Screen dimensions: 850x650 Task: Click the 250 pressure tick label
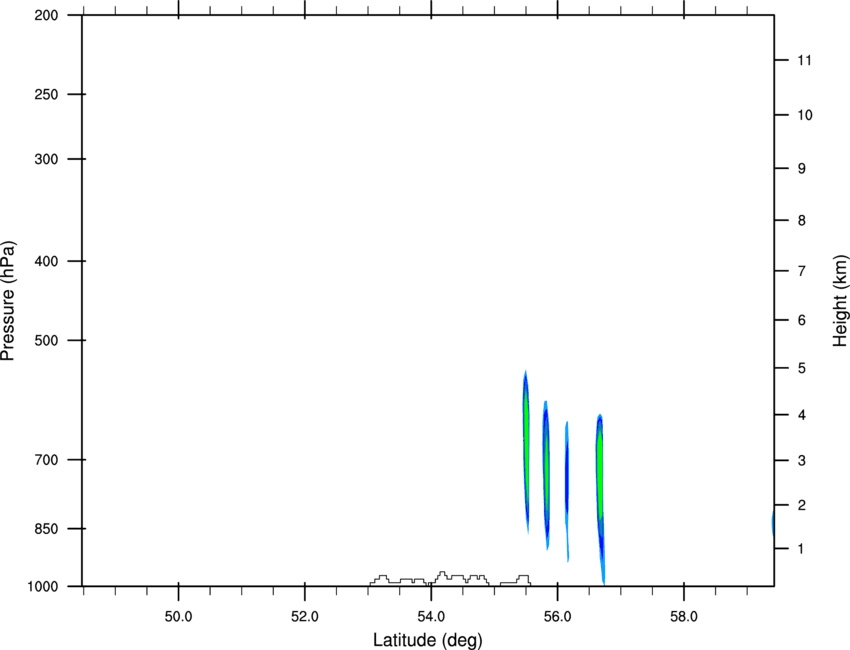click(46, 94)
